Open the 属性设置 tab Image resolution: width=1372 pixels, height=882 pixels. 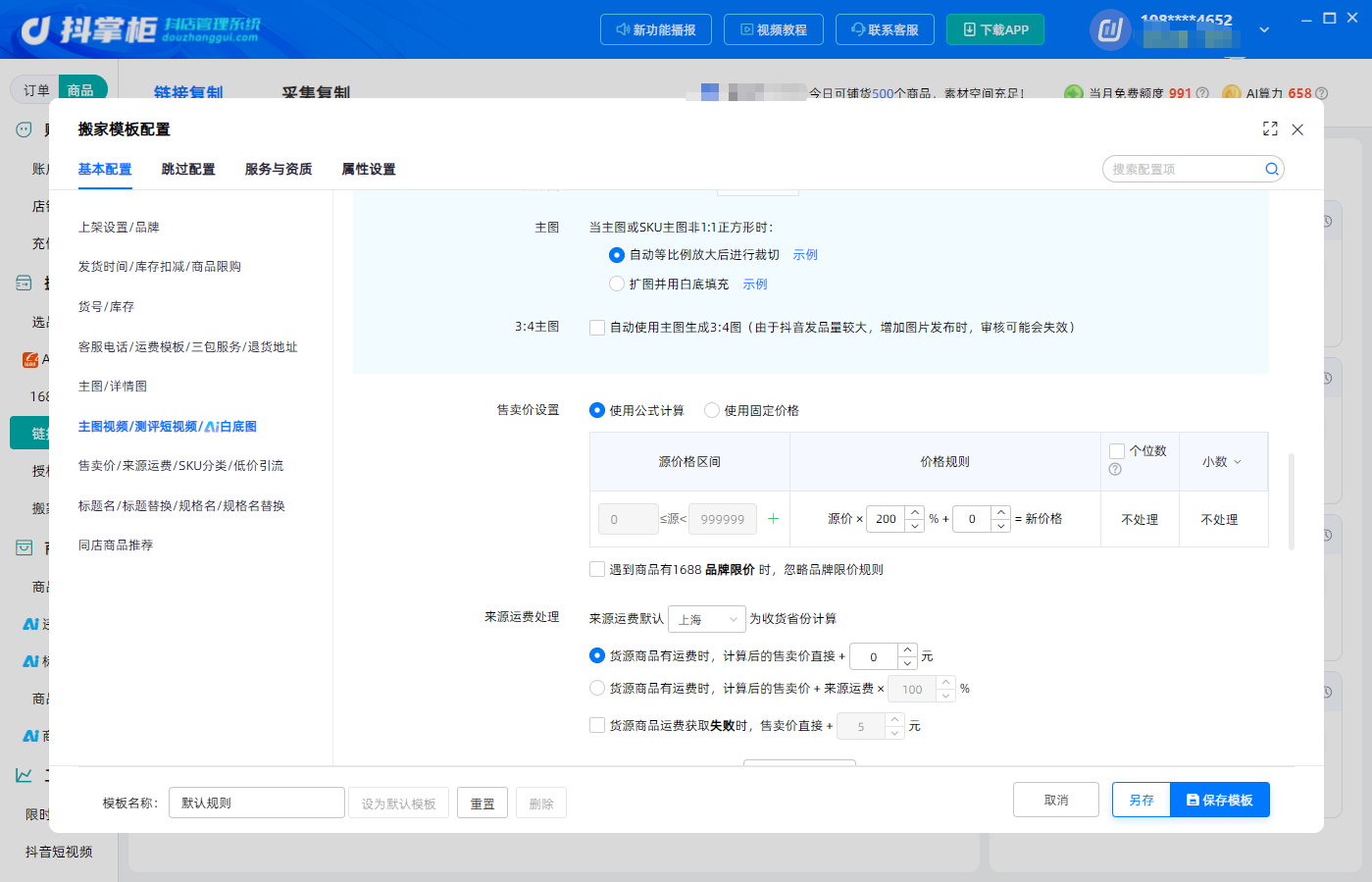pyautogui.click(x=369, y=169)
